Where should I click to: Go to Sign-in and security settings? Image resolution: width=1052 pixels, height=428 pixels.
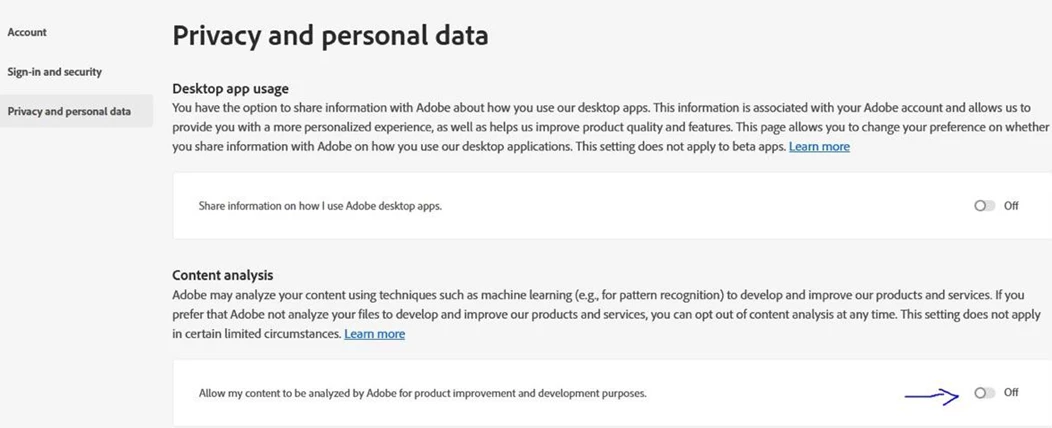coord(54,72)
